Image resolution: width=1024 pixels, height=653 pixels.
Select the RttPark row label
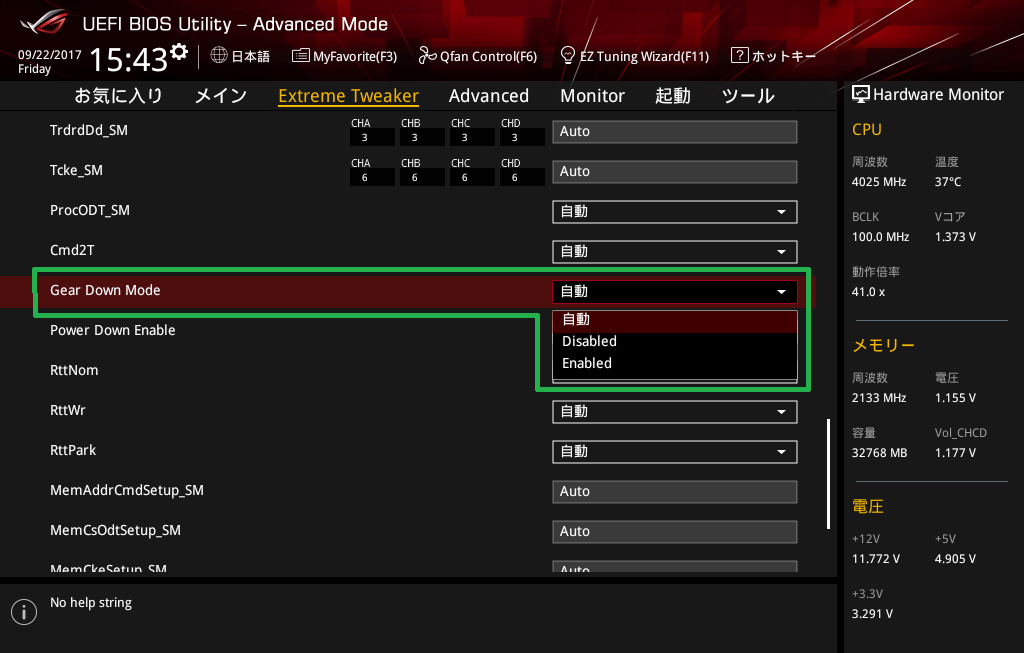(73, 450)
